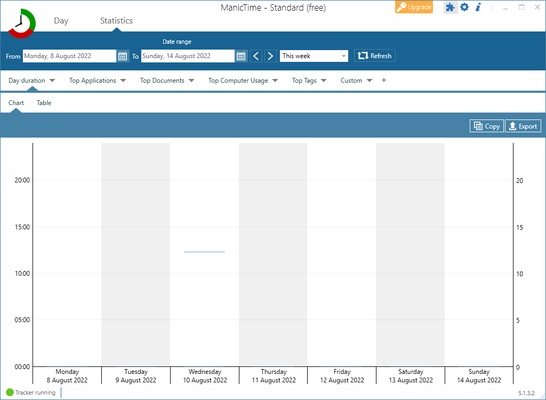This screenshot has height=400, width=546.
Task: Click the Monday 8 August 2022 label
Action: click(67, 376)
